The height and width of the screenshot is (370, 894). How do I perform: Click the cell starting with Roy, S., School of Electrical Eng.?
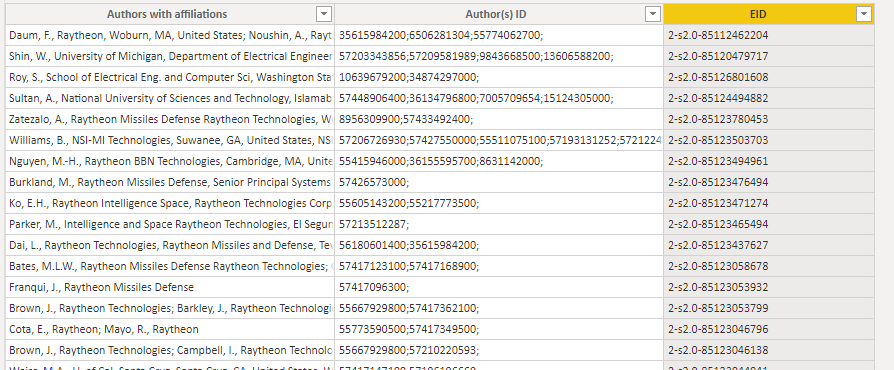tap(170, 78)
